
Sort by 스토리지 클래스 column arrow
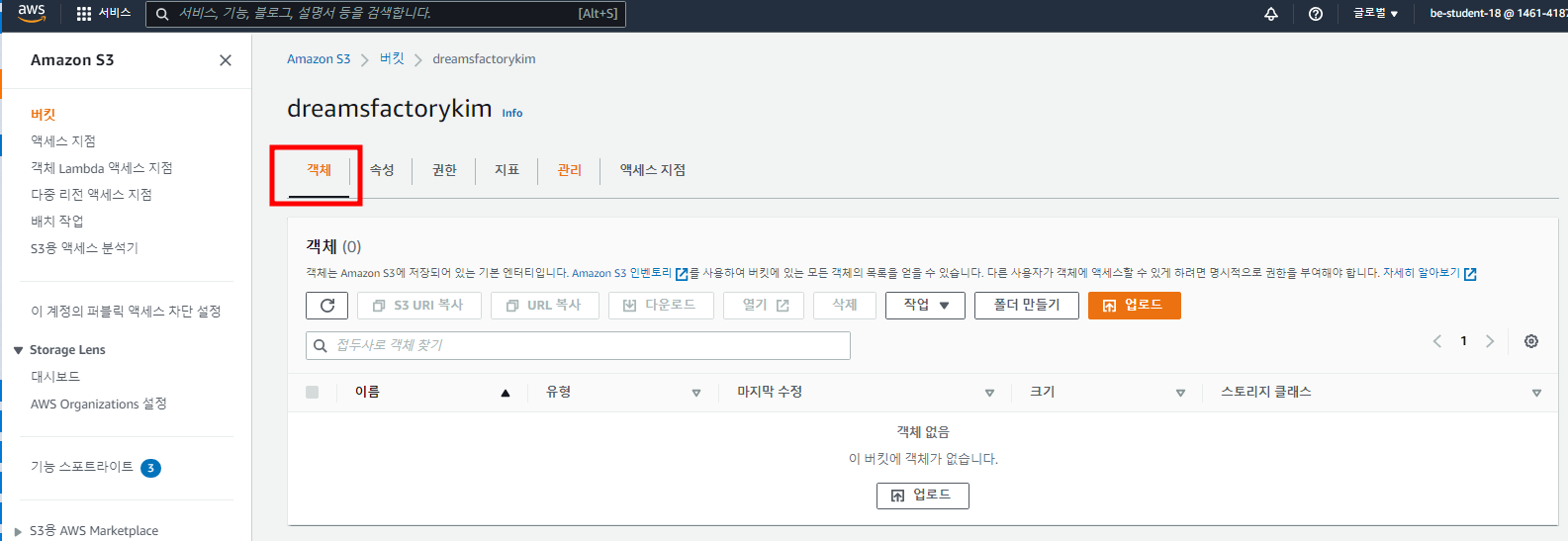pos(1536,394)
